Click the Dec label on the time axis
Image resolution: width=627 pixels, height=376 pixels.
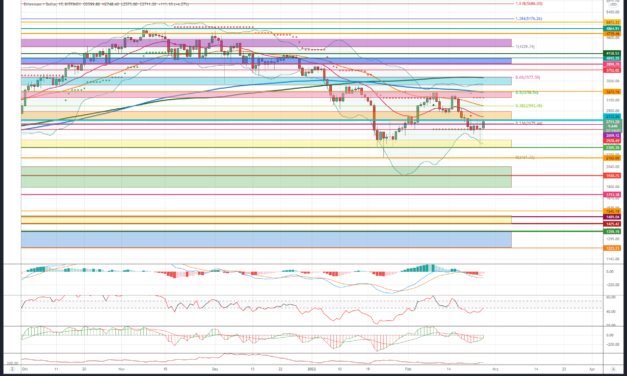click(215, 369)
